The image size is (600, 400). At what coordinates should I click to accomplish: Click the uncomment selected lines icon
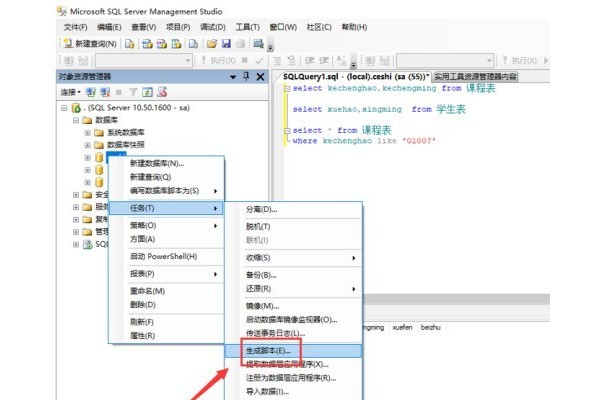[x=291, y=60]
